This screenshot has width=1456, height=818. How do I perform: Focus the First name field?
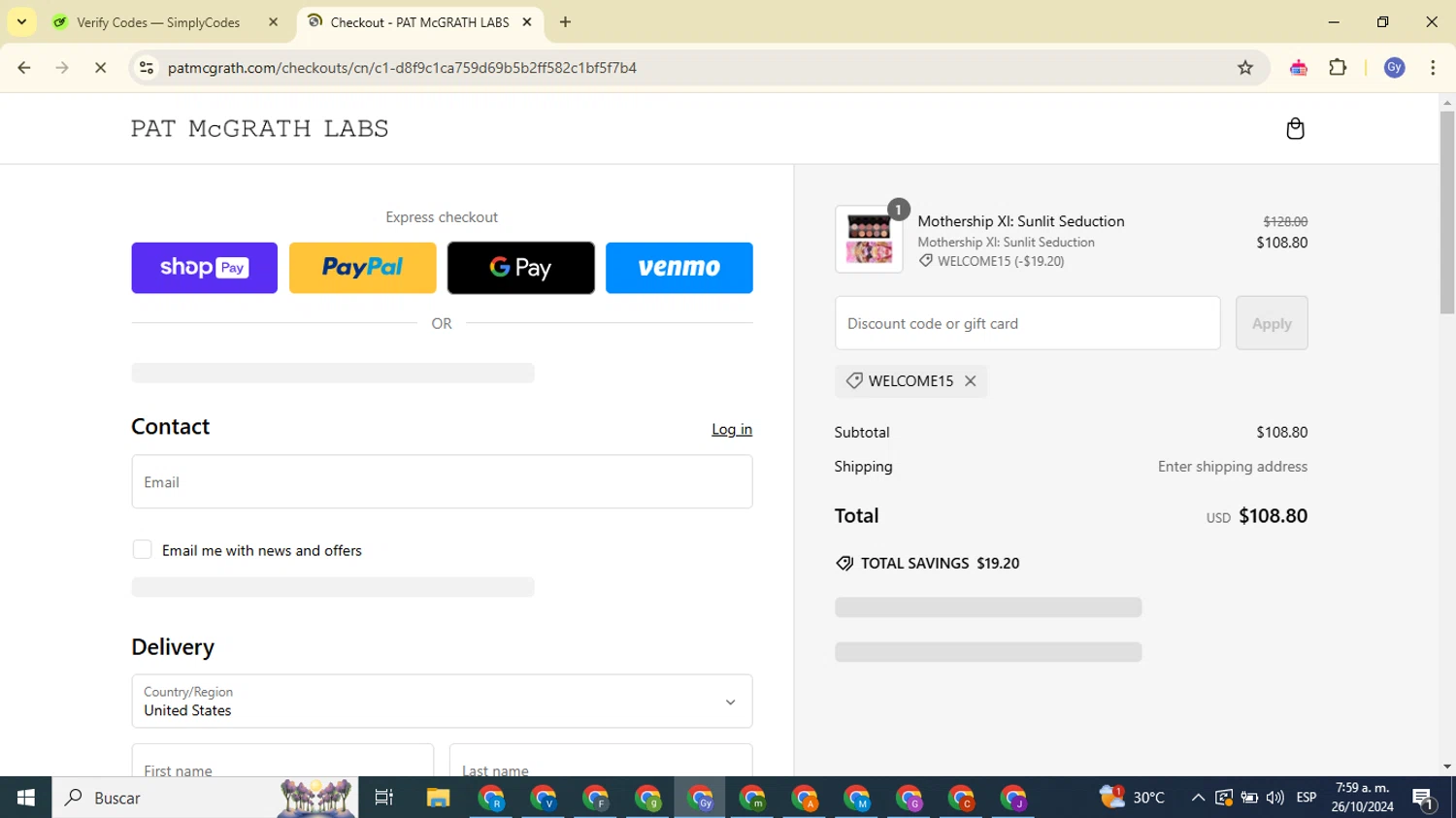coord(282,761)
